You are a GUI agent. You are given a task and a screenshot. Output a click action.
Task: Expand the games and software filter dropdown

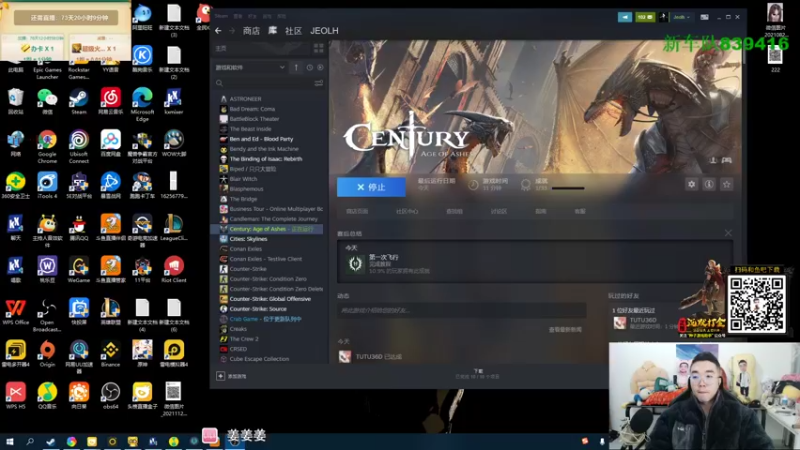click(250, 67)
